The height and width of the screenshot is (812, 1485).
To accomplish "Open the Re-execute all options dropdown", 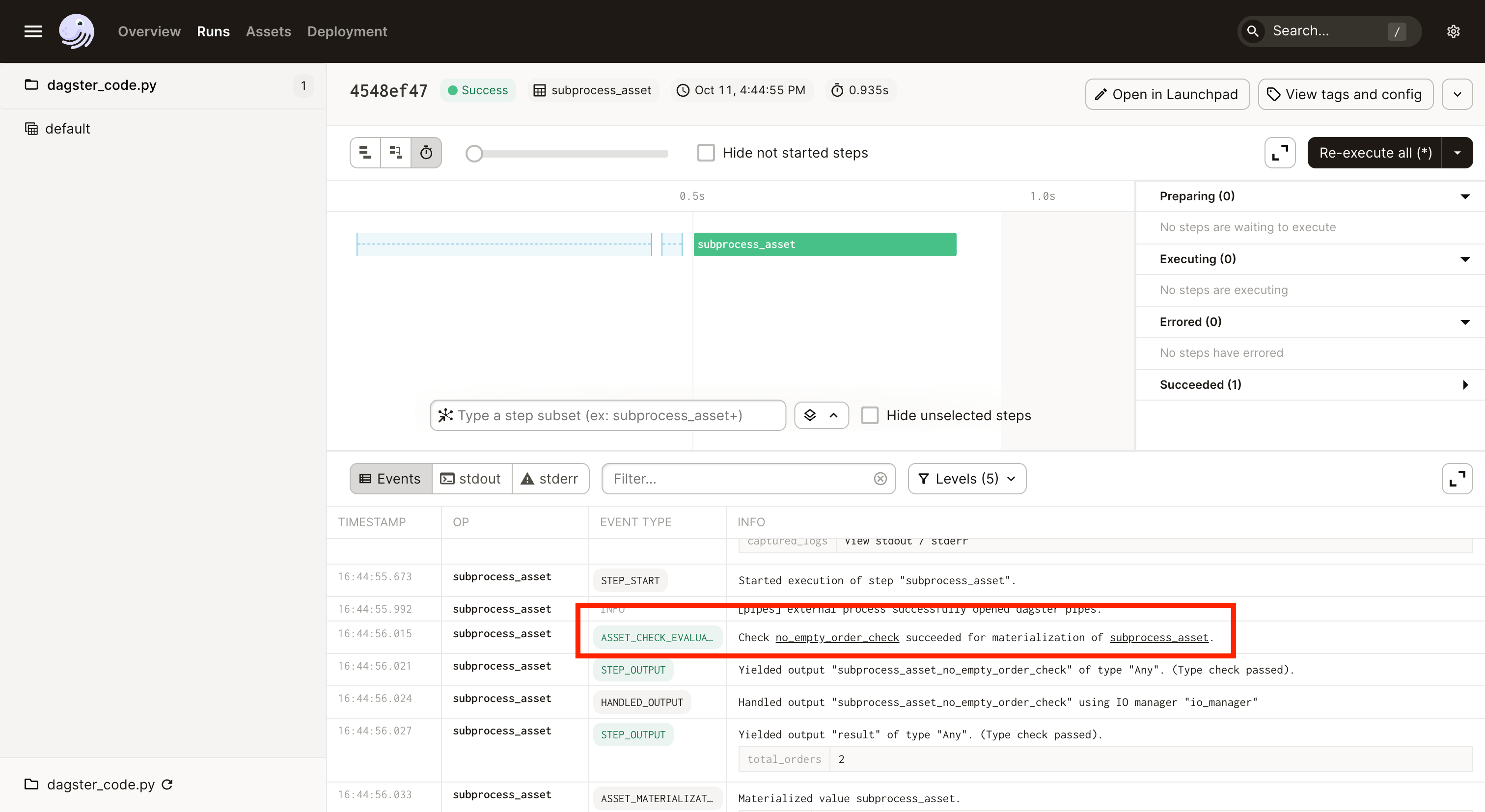I will point(1457,152).
